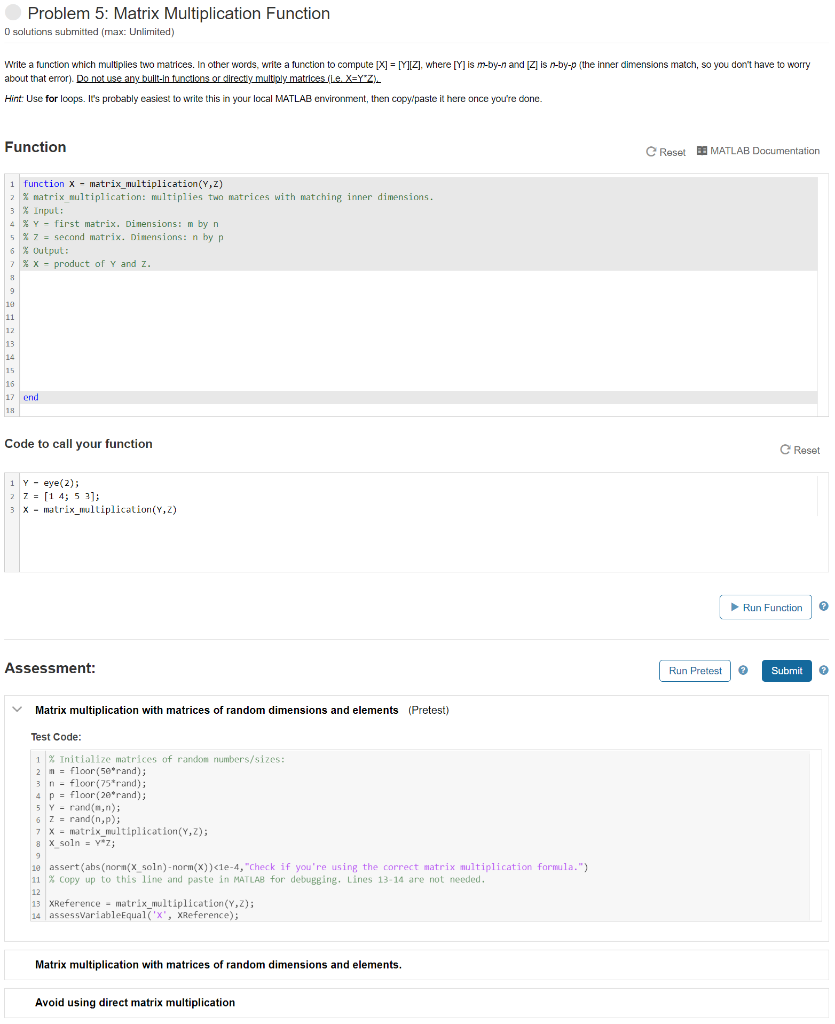Collapse the Pretest test chevron
This screenshot has height=1024, width=835.
tap(18, 709)
